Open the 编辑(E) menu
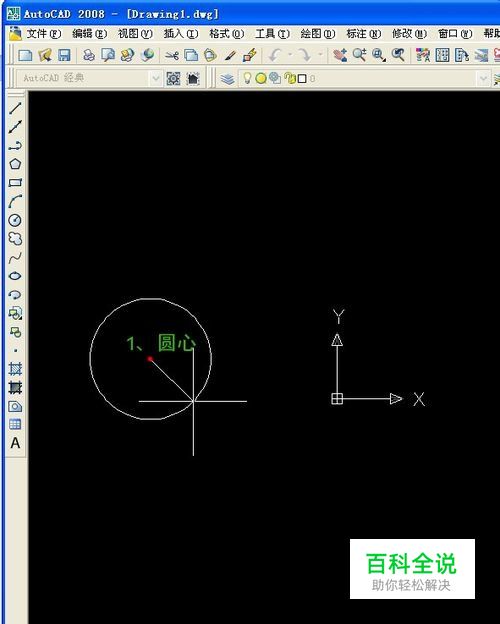This screenshot has height=624, width=500. pos(90,34)
